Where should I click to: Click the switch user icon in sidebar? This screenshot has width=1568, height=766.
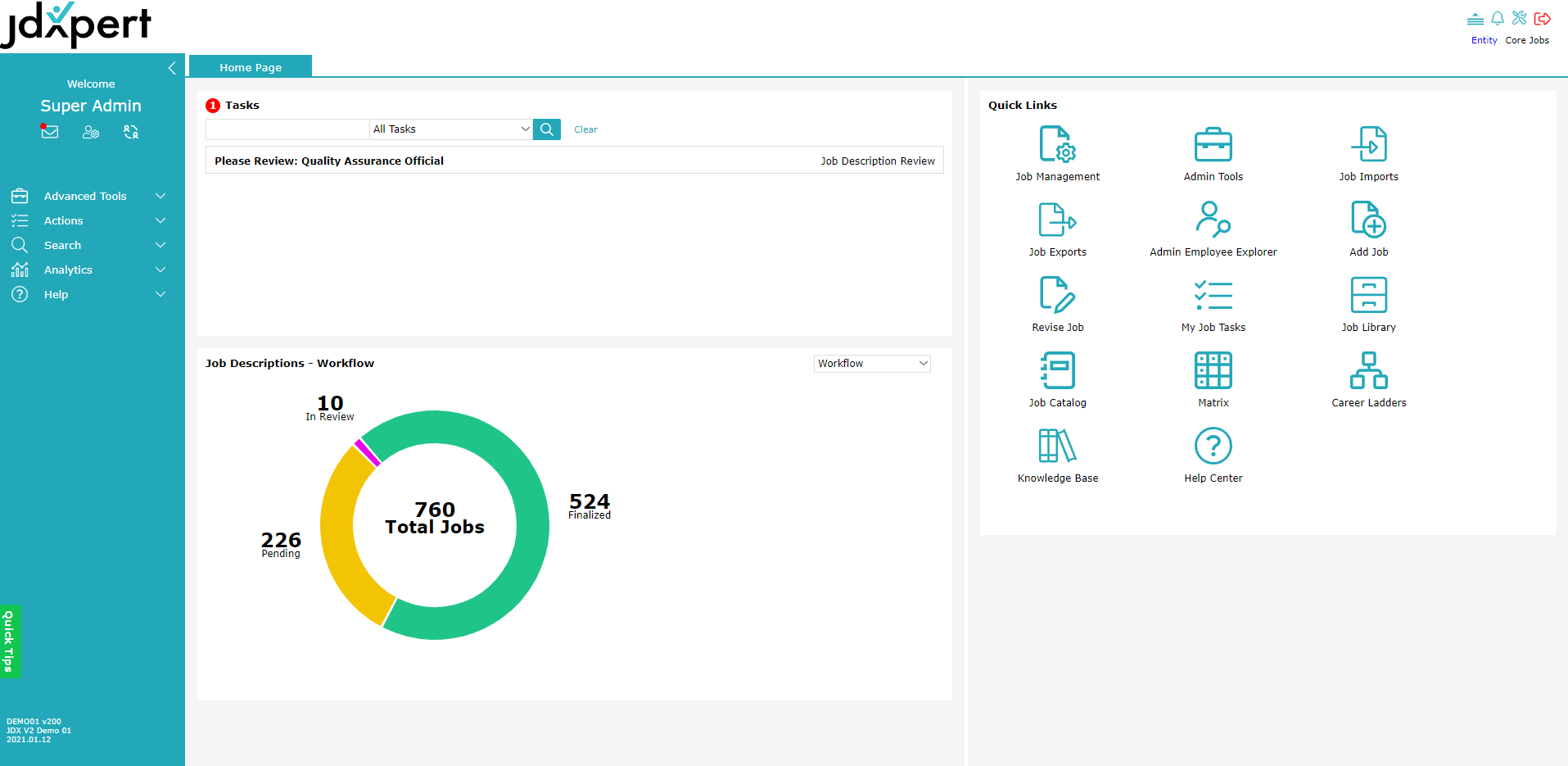[x=131, y=132]
